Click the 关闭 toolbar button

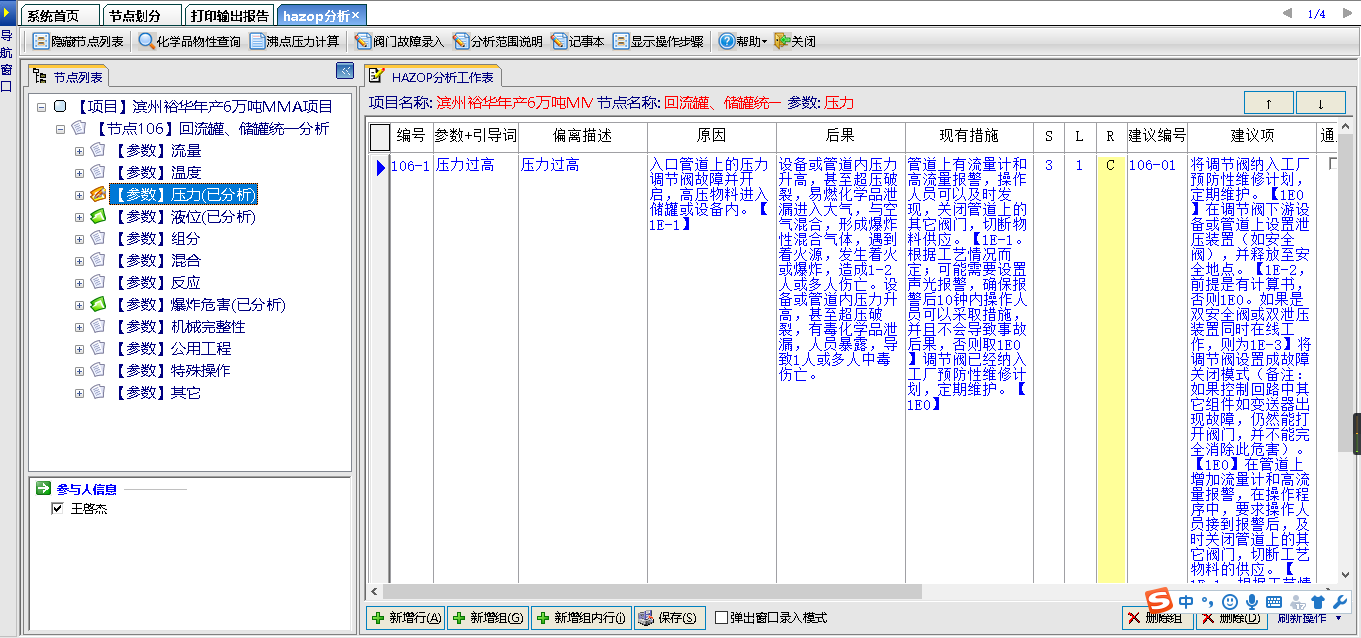(x=795, y=42)
